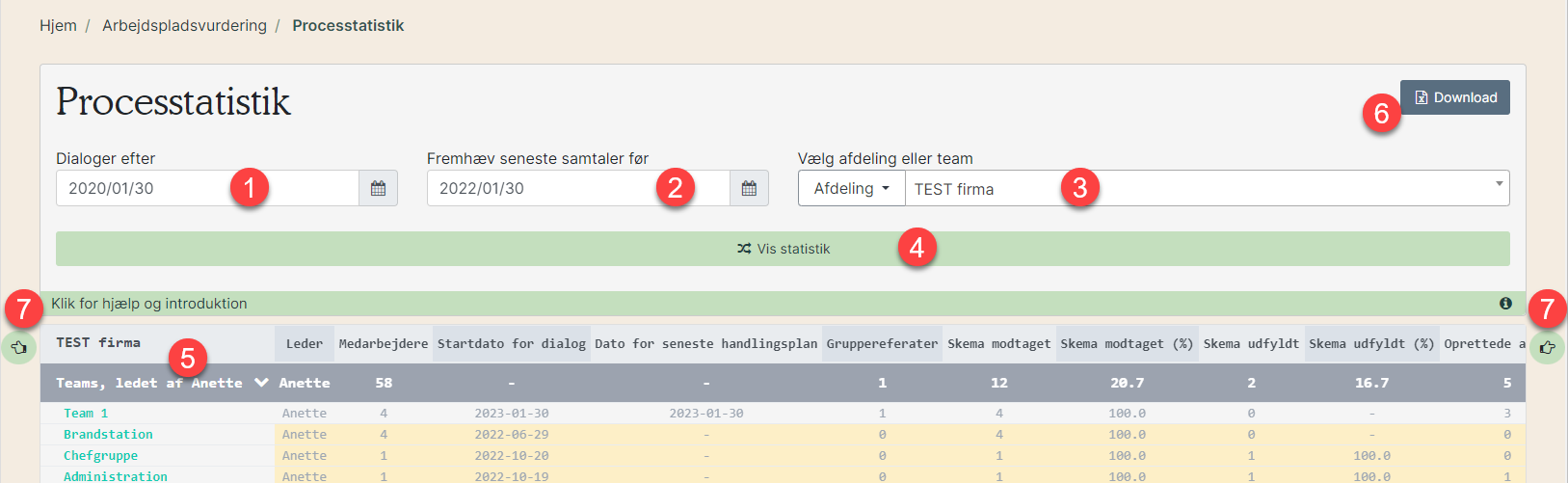Click the info icon in help bar

click(x=1505, y=304)
